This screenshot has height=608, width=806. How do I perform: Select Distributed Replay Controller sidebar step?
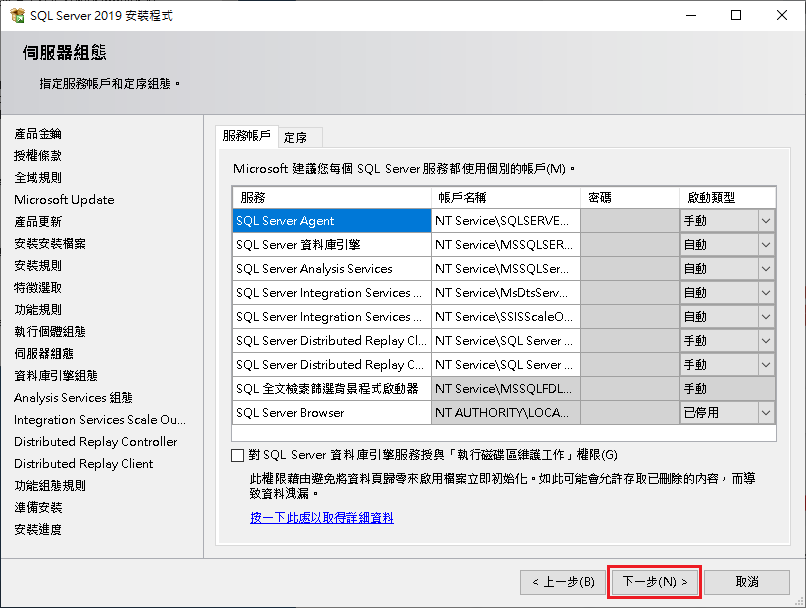(96, 442)
